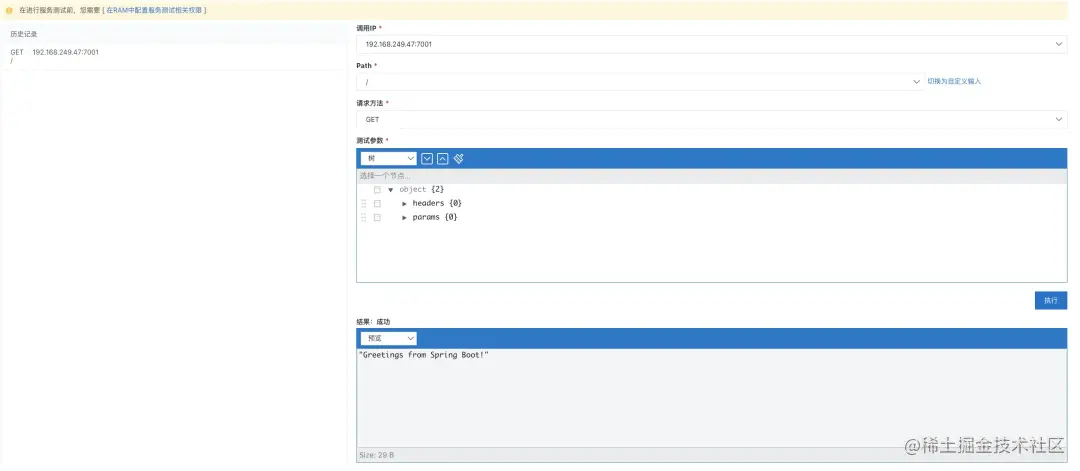
Task: Click the Greetings from Spring Boot result text
Action: [x=424, y=355]
